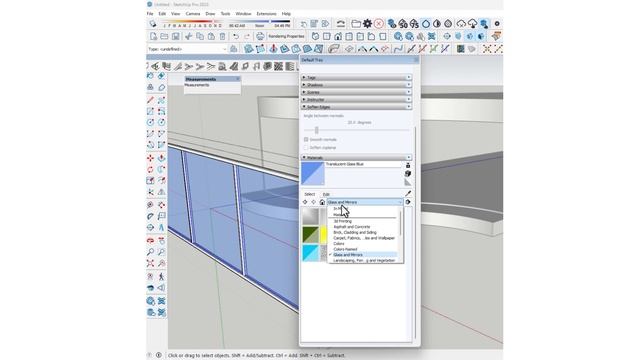
Task: Open the Glass and Mirrors library dropdown
Action: pyautogui.click(x=364, y=202)
